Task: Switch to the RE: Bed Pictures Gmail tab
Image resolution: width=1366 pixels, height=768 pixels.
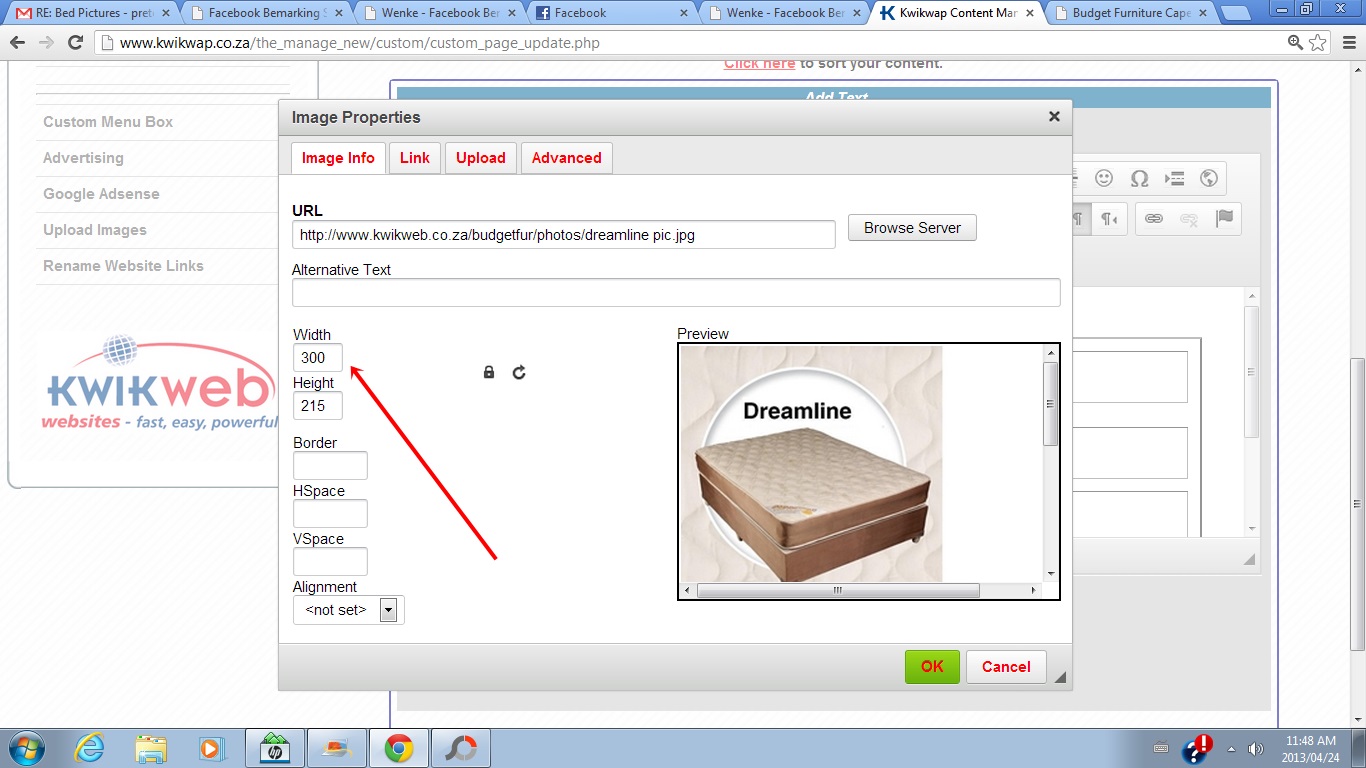Action: point(92,13)
